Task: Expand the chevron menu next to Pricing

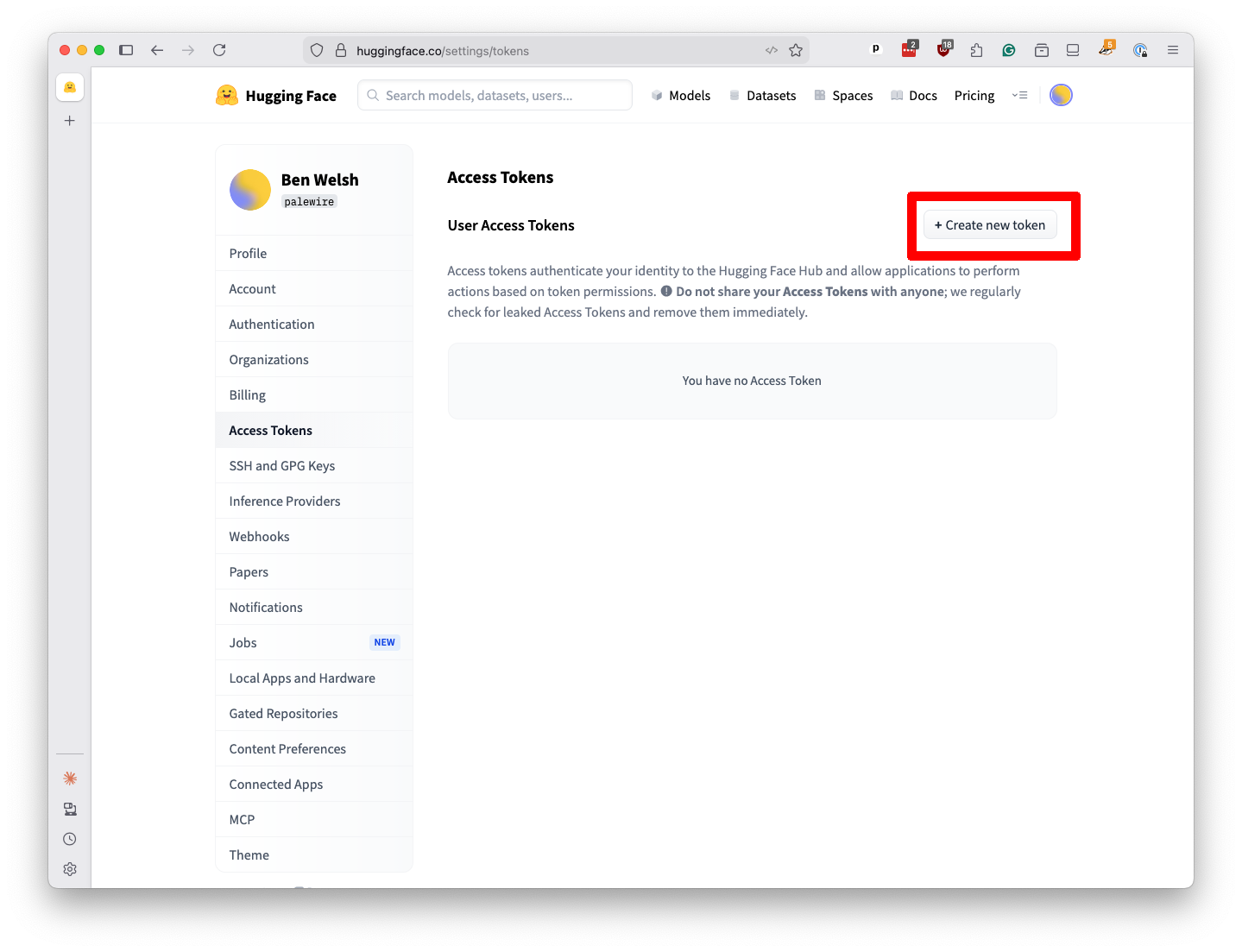Action: coord(1020,95)
